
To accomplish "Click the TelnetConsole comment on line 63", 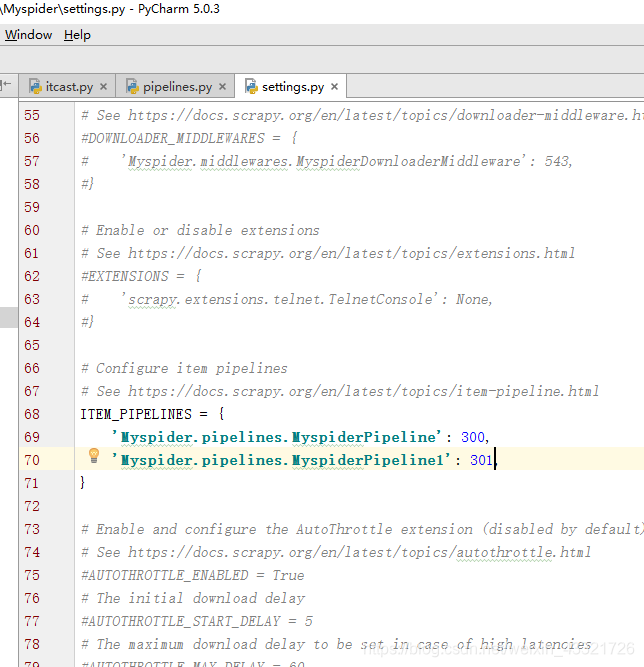I will [x=287, y=299].
